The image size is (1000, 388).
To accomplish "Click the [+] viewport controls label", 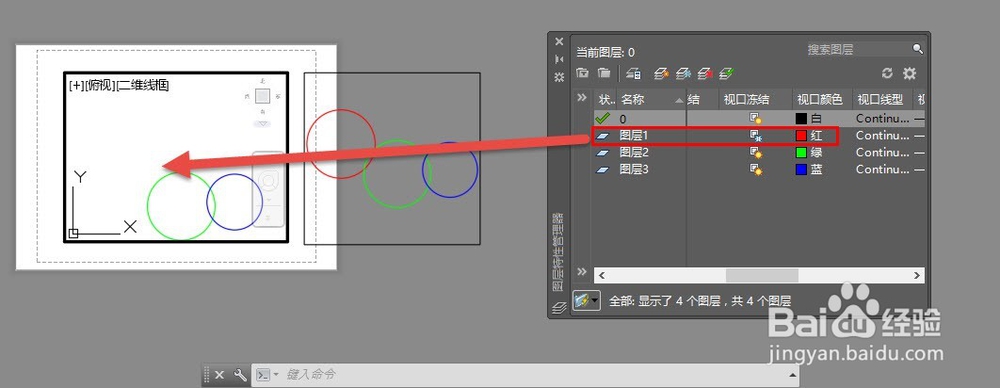I will click(x=76, y=85).
